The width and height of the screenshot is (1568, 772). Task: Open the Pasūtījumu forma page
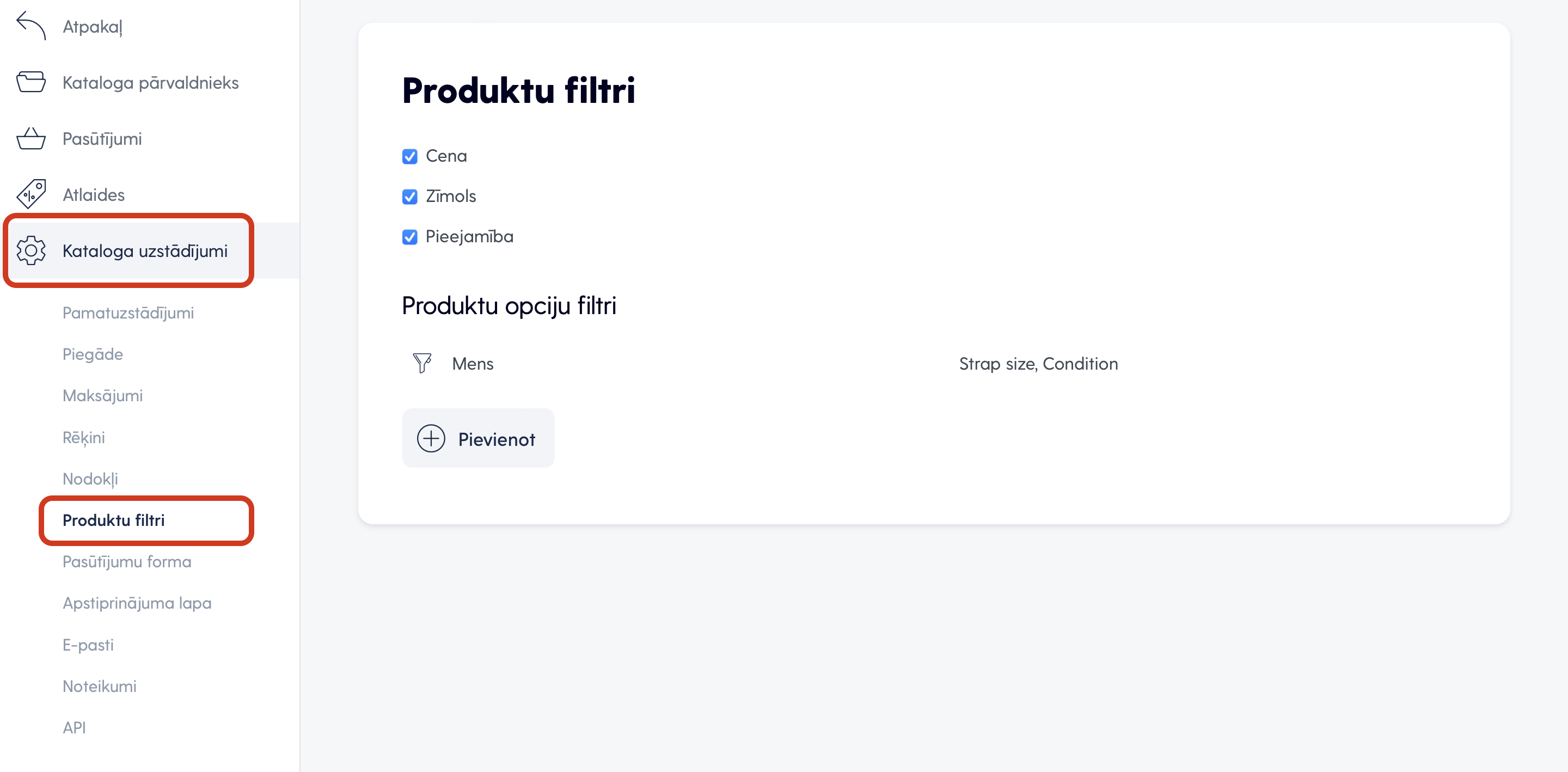[127, 562]
